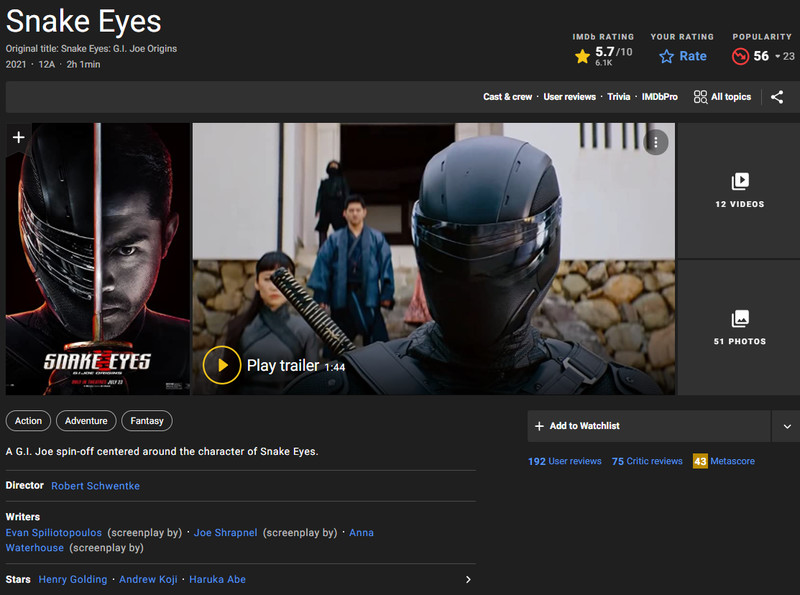Screen dimensions: 800x595
Task: Open the 75 Critic reviews link
Action: 647,461
